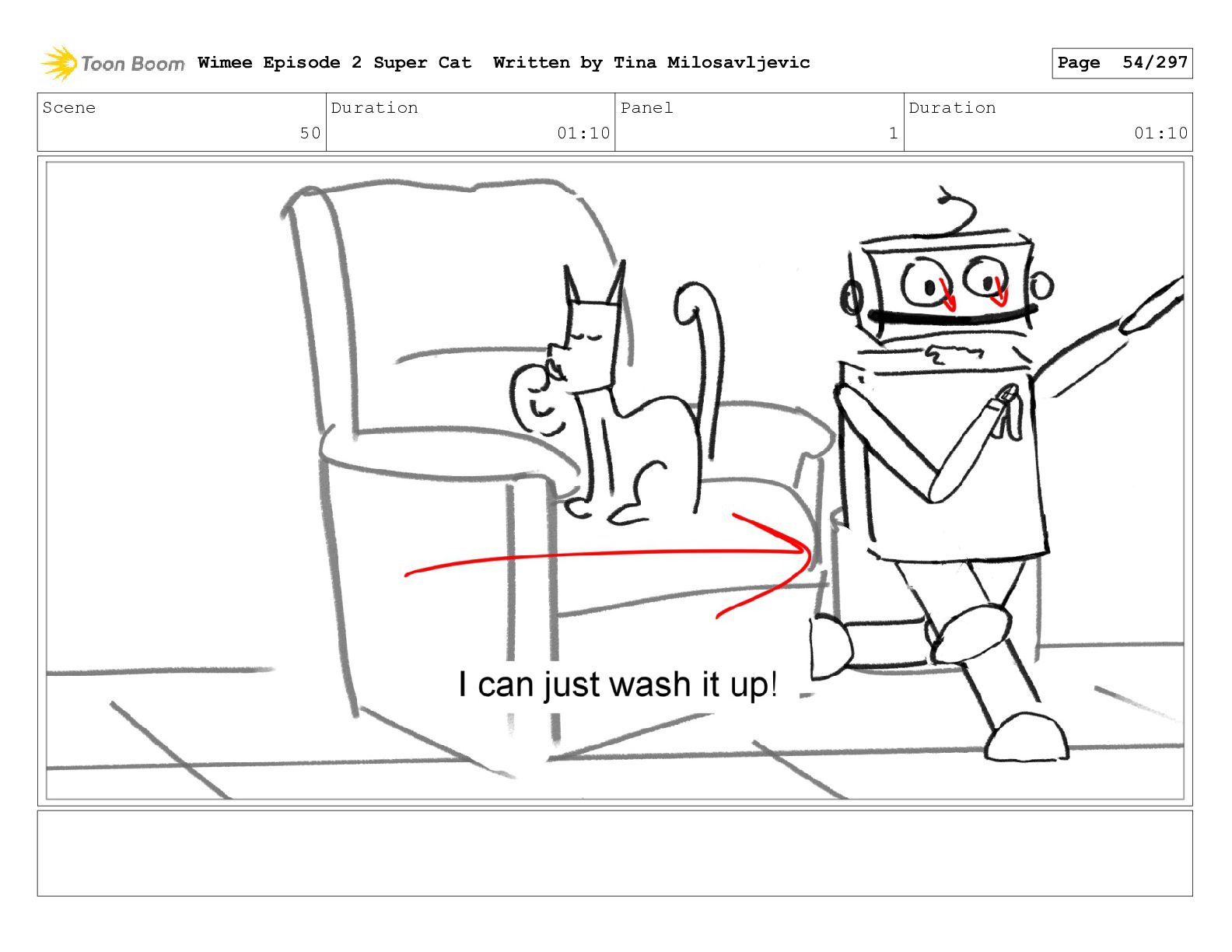Click the scene number '50'
Viewport: 1232px width, 952px height.
point(310,133)
